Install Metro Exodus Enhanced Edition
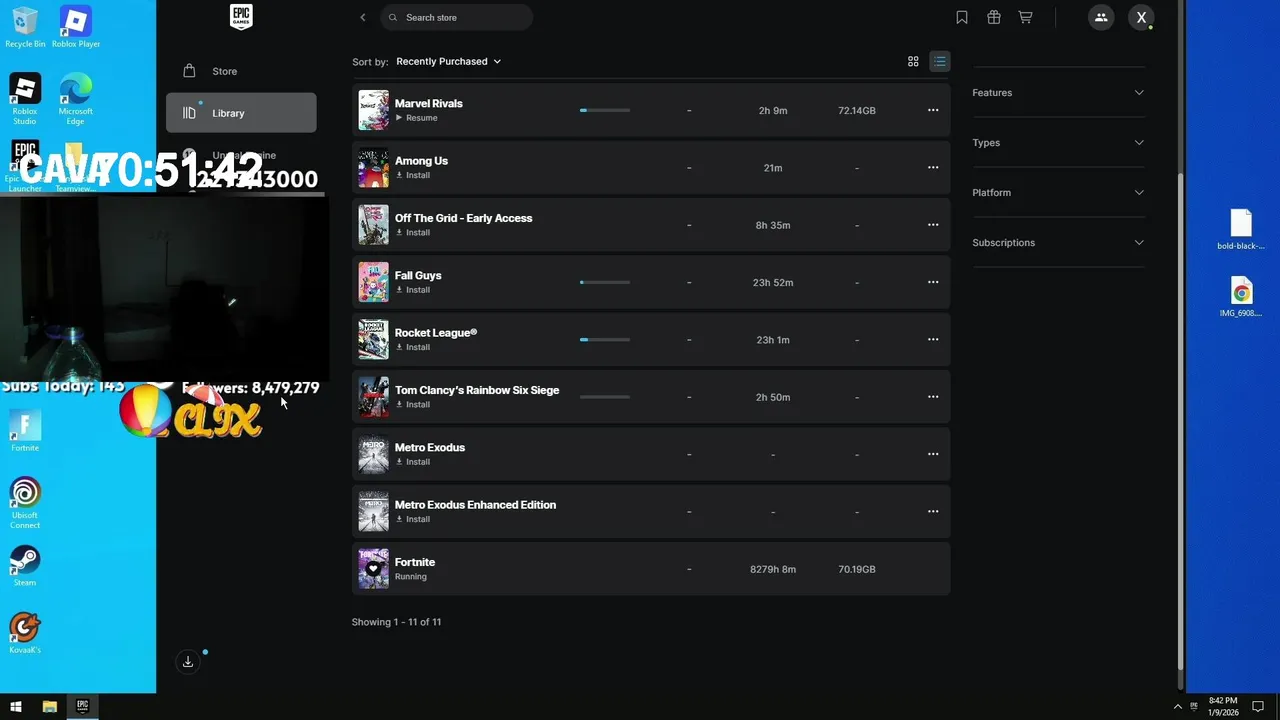The image size is (1280, 720). (x=413, y=519)
